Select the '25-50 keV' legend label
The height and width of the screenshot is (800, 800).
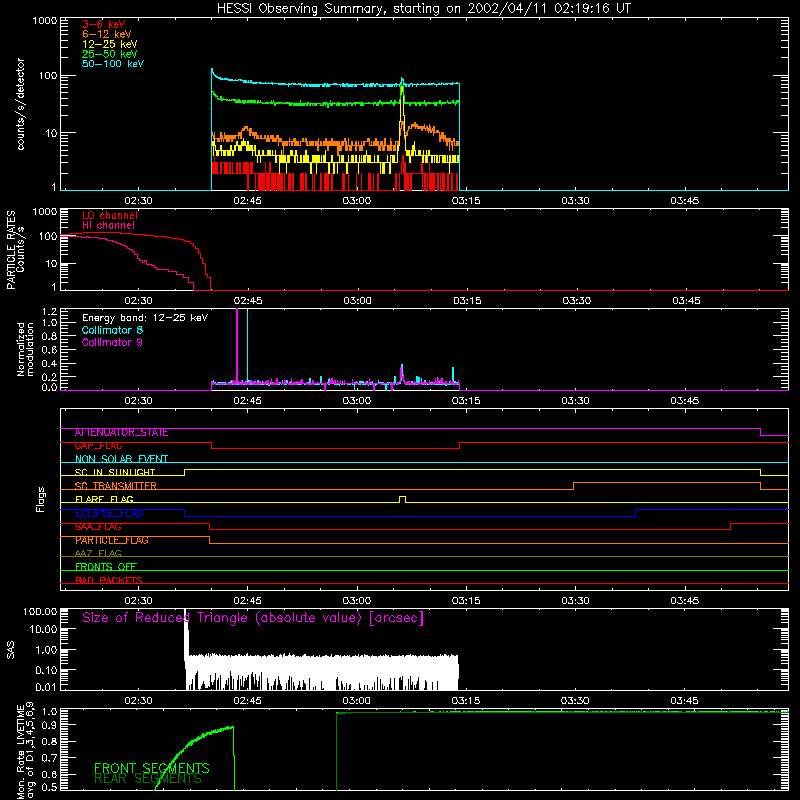tap(110, 54)
